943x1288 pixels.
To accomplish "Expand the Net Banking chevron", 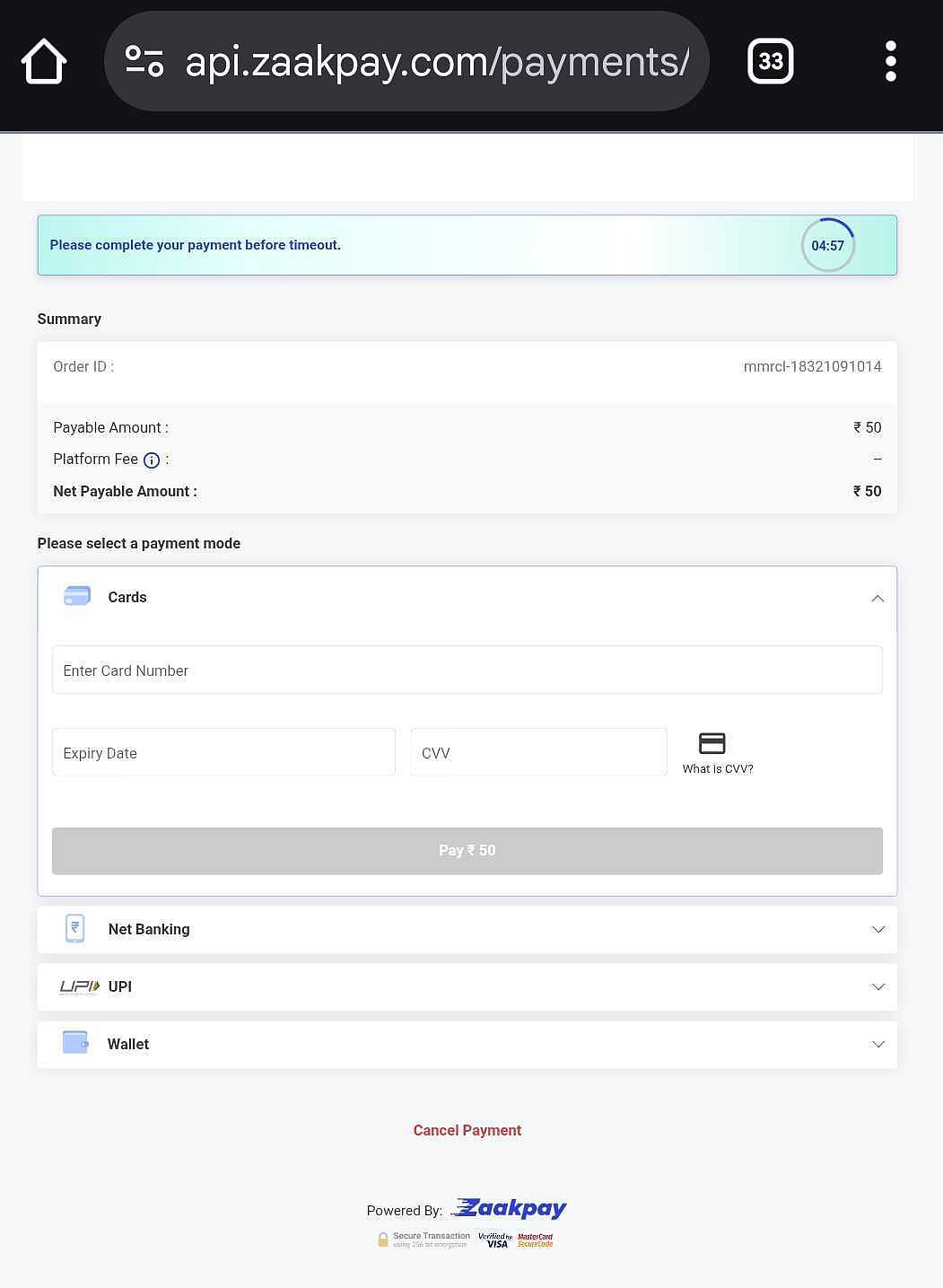I will coord(878,930).
